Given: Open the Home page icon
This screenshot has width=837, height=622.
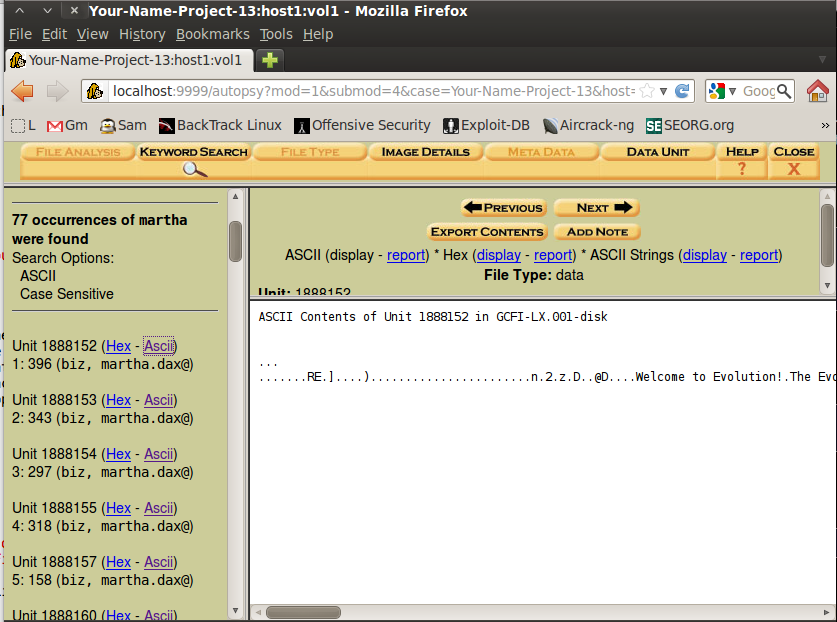Looking at the screenshot, I should tap(817, 91).
